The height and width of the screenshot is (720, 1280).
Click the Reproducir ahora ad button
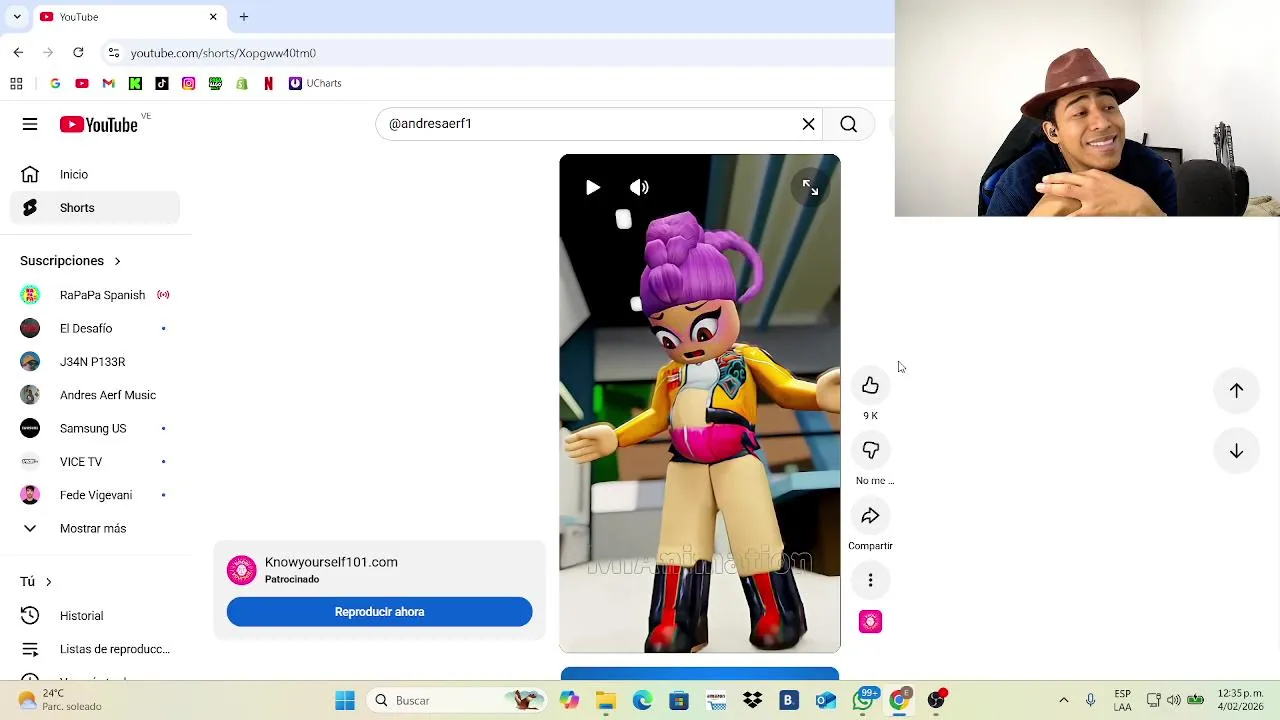pyautogui.click(x=379, y=612)
